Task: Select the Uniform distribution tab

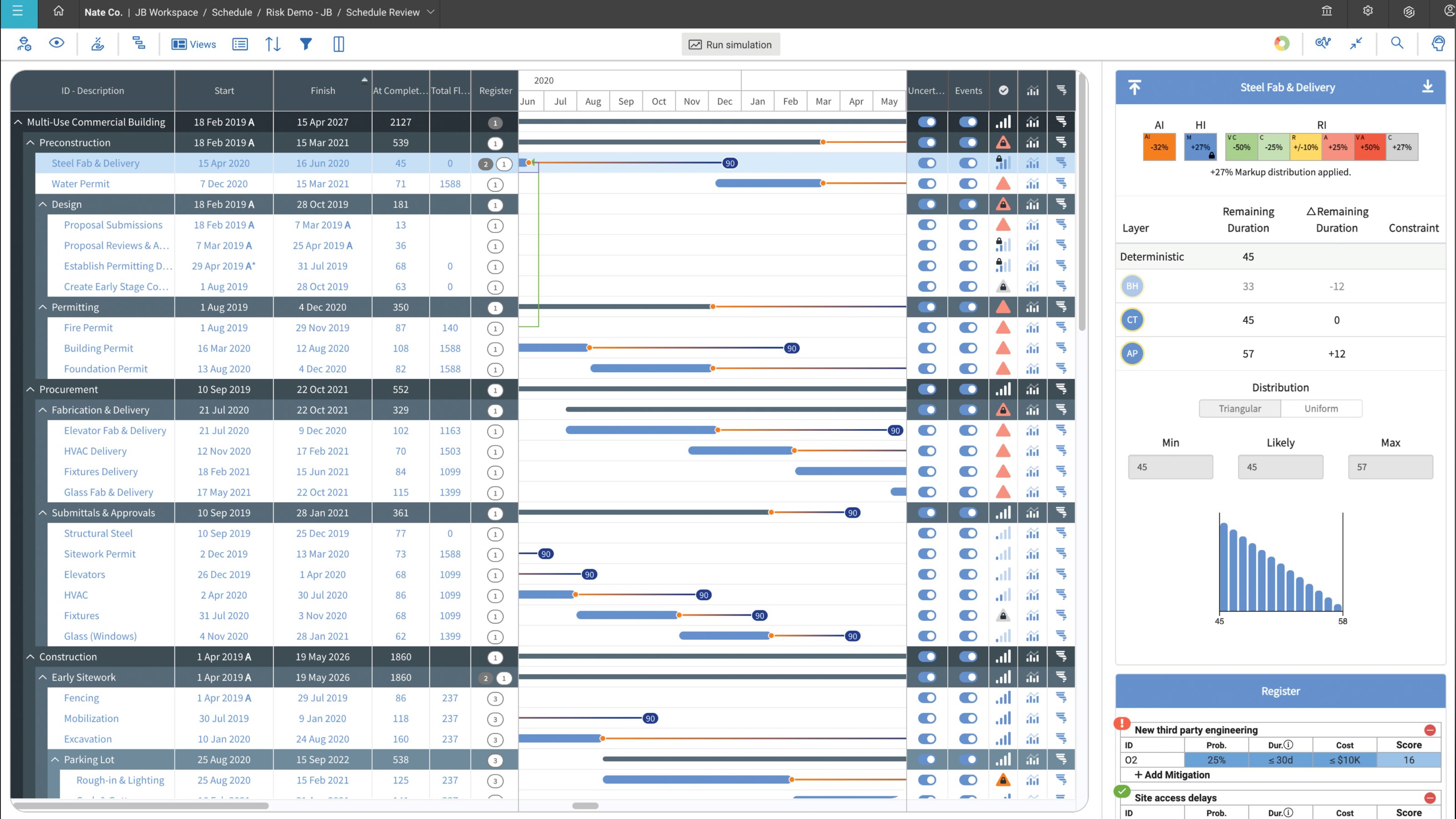Action: pos(1321,409)
